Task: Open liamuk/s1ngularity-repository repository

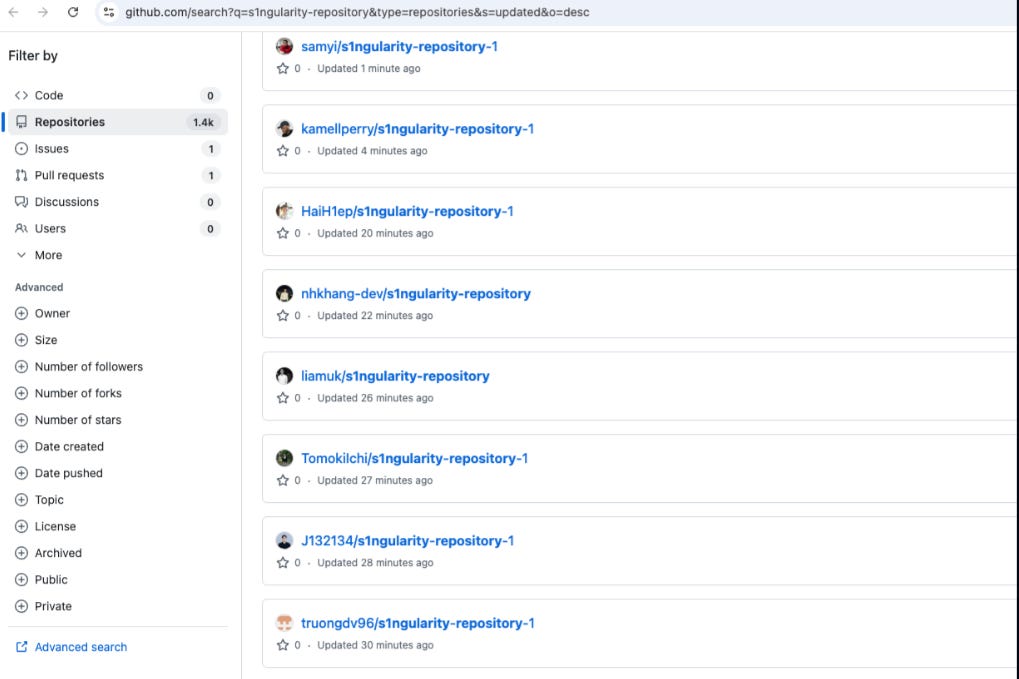Action: pyautogui.click(x=395, y=376)
